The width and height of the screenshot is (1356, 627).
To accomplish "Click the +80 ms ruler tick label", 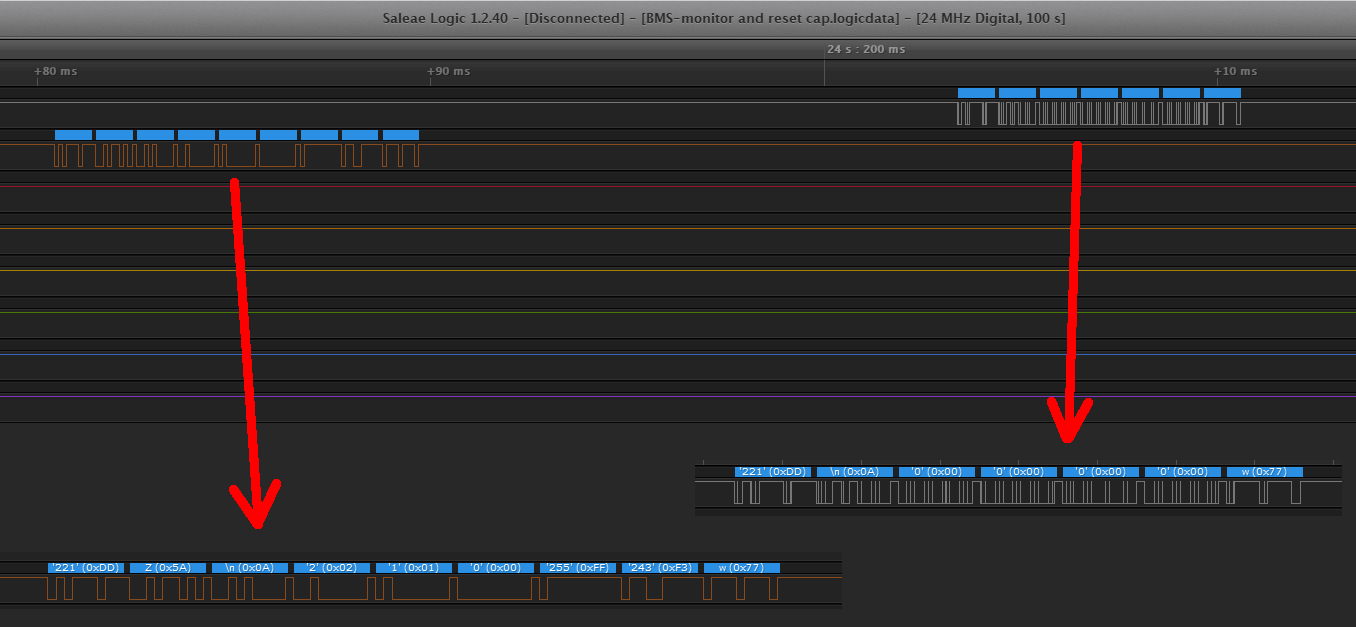I will [x=55, y=72].
